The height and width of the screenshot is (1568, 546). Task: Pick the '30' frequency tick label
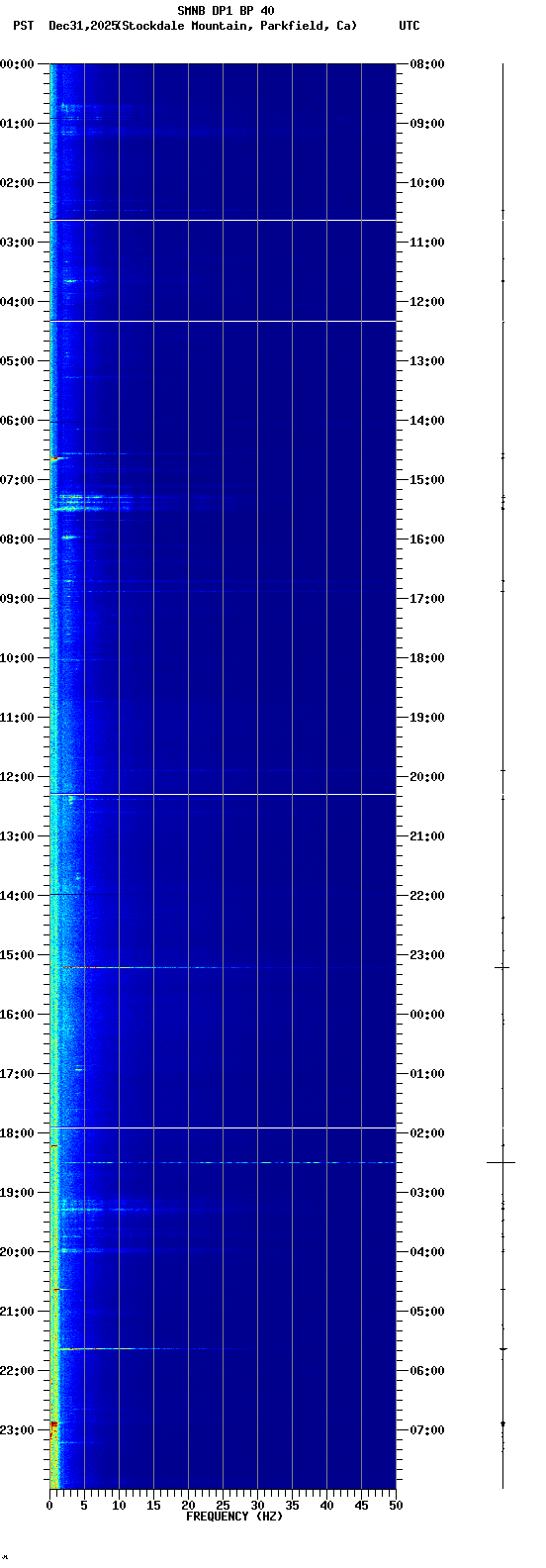point(257,1506)
